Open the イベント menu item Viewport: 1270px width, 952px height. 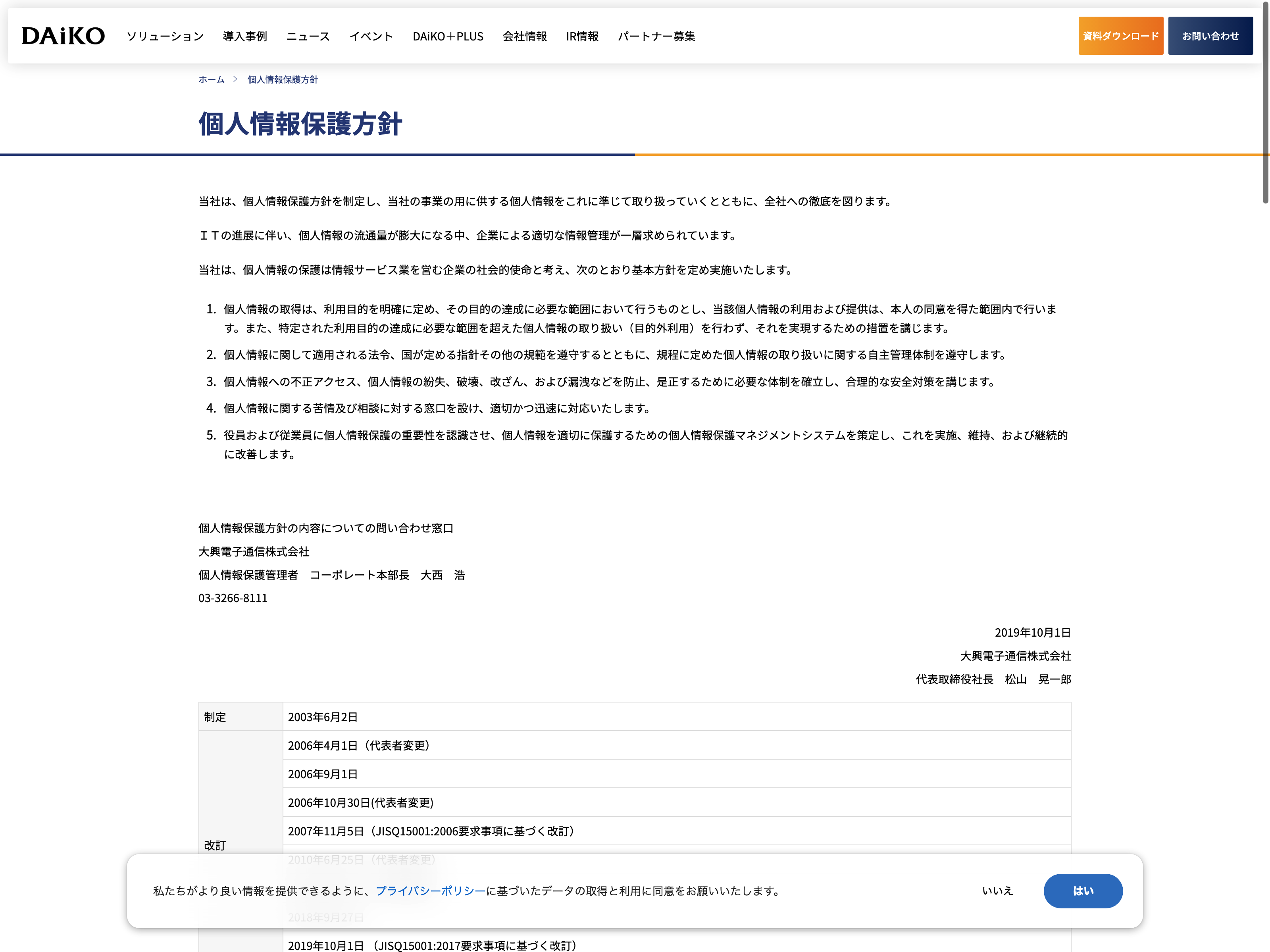pos(371,36)
